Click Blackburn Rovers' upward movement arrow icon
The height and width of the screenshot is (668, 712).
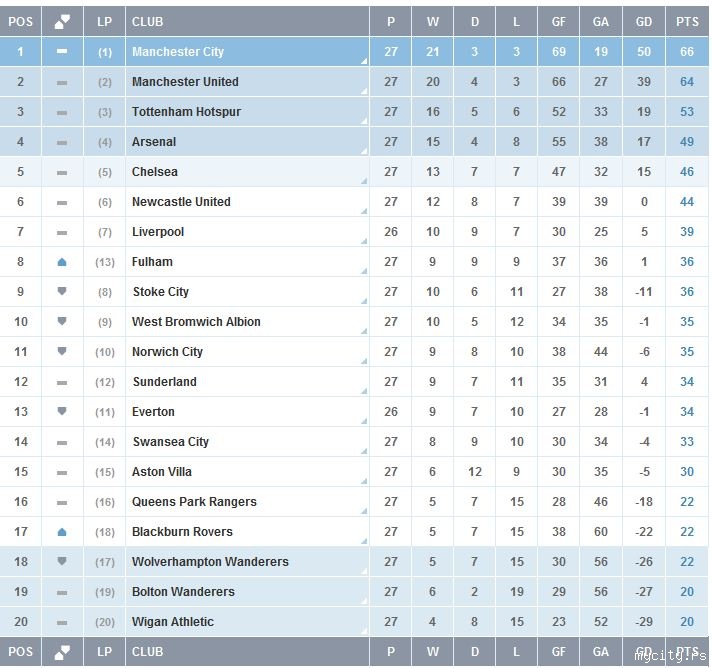[x=62, y=532]
